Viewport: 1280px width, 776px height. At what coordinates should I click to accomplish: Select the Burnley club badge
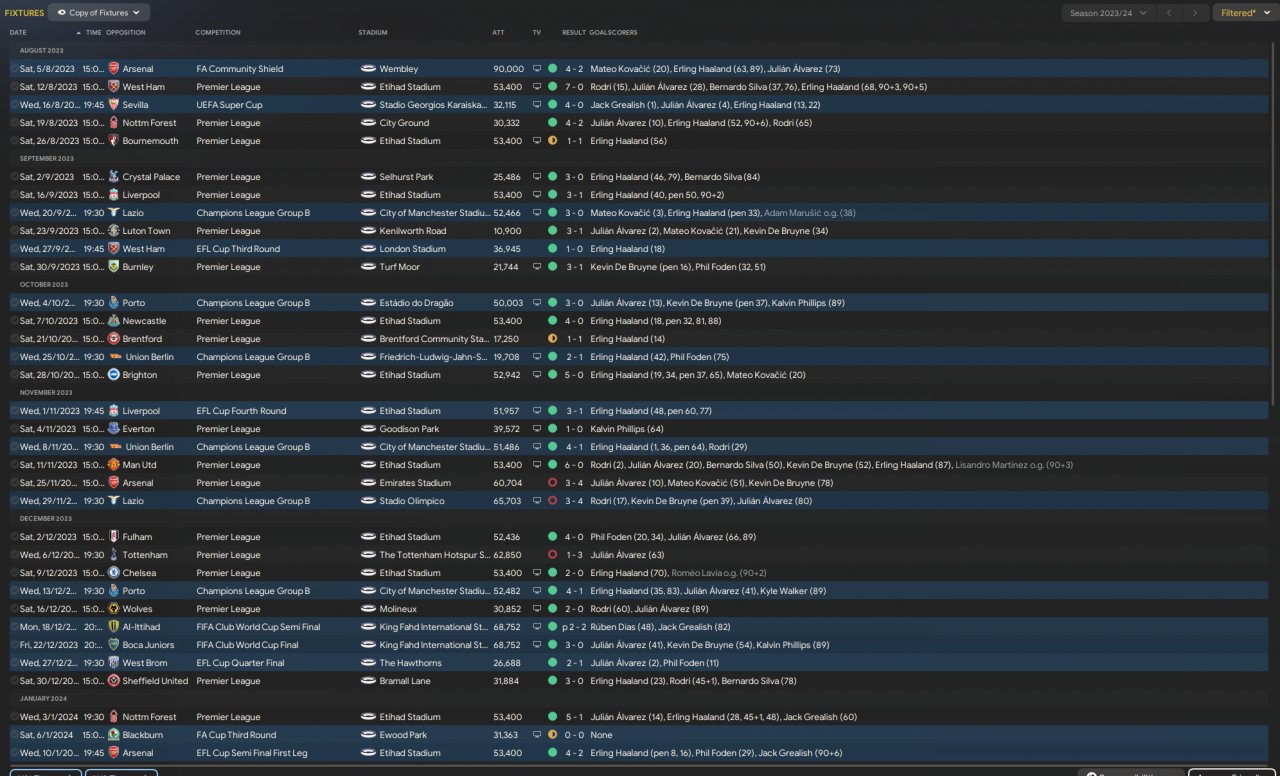(x=114, y=267)
